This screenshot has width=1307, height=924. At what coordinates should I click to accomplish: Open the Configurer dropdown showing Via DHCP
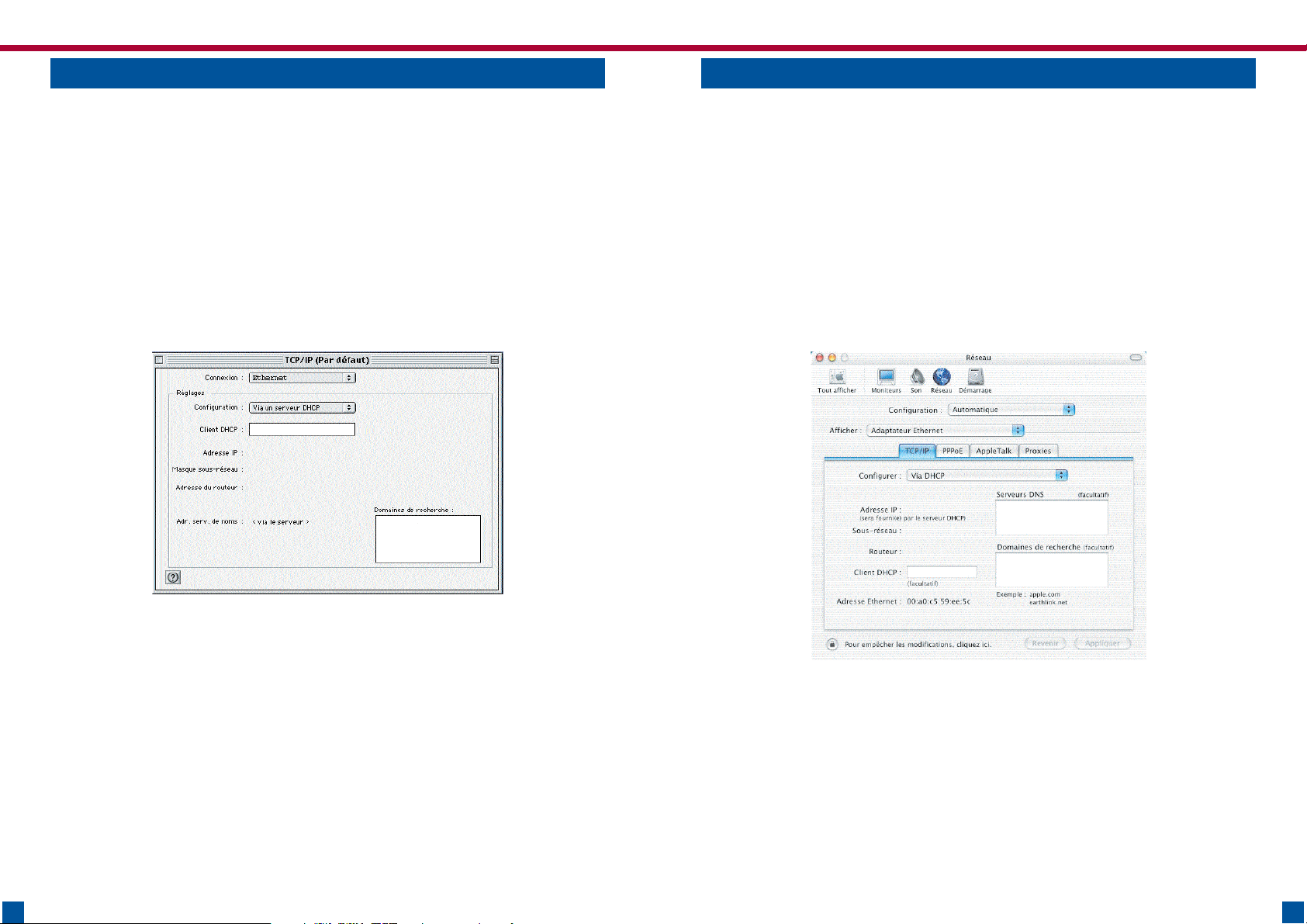pos(987,476)
